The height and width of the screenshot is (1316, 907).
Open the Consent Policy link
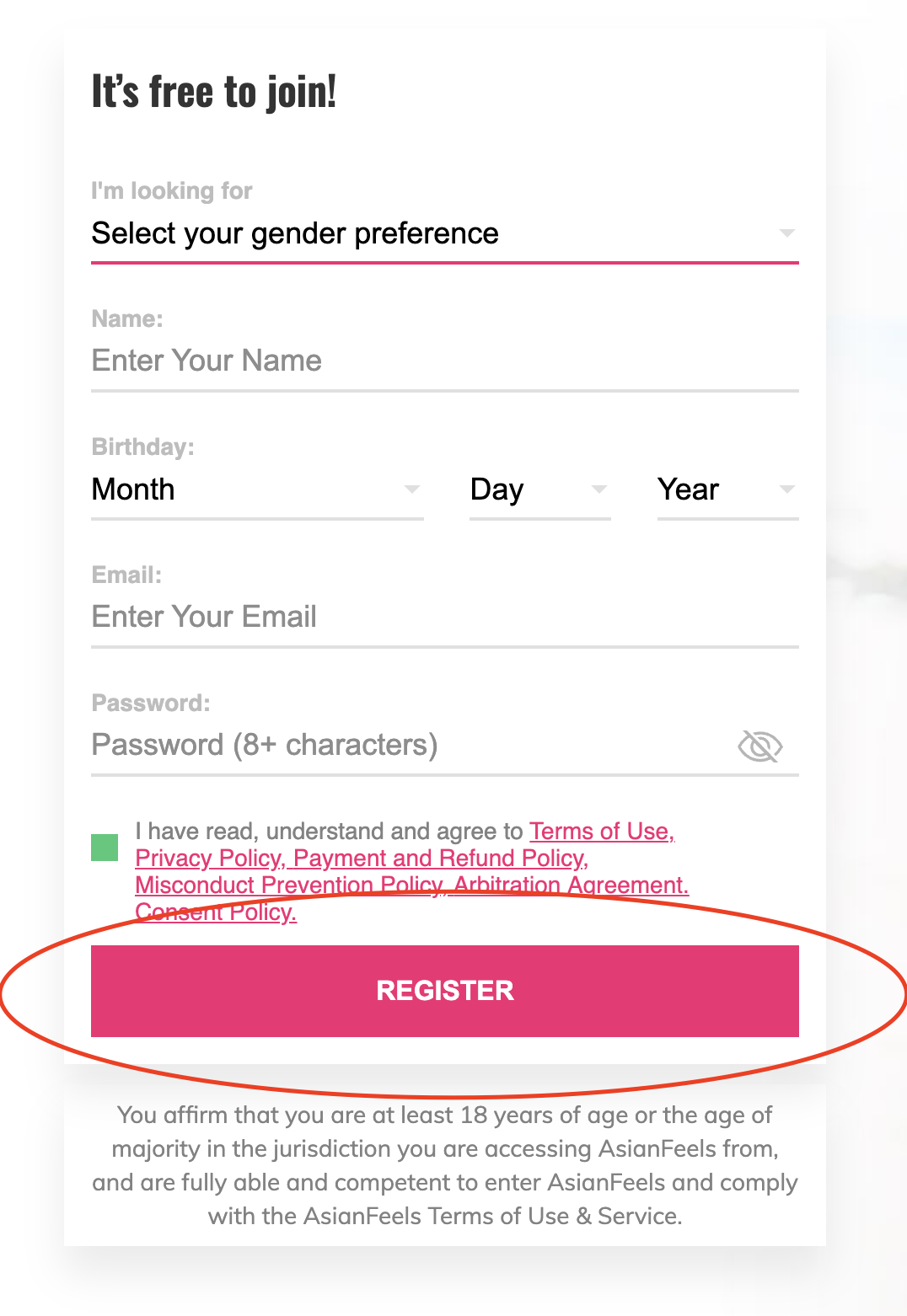(x=214, y=912)
